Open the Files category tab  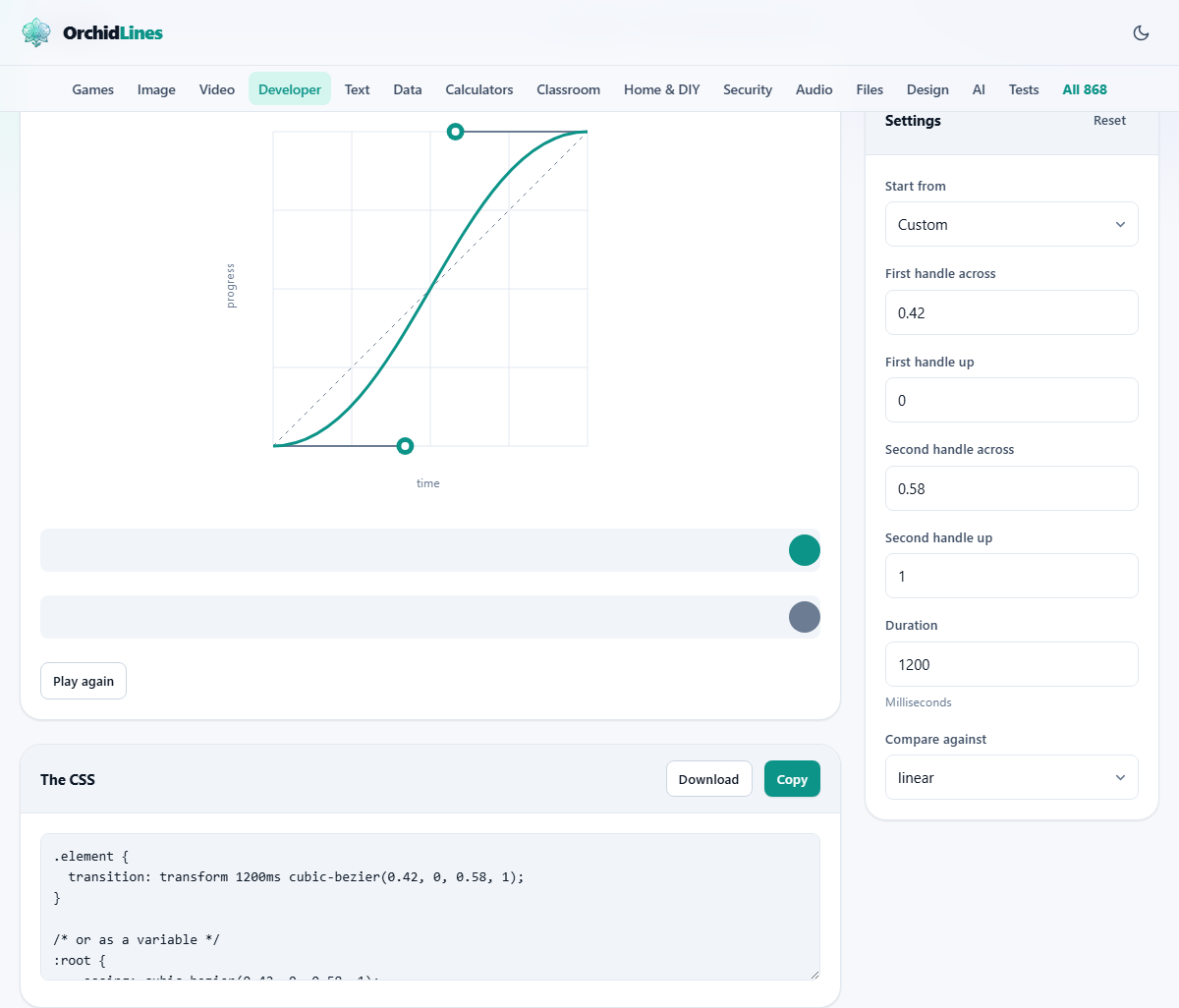870,89
